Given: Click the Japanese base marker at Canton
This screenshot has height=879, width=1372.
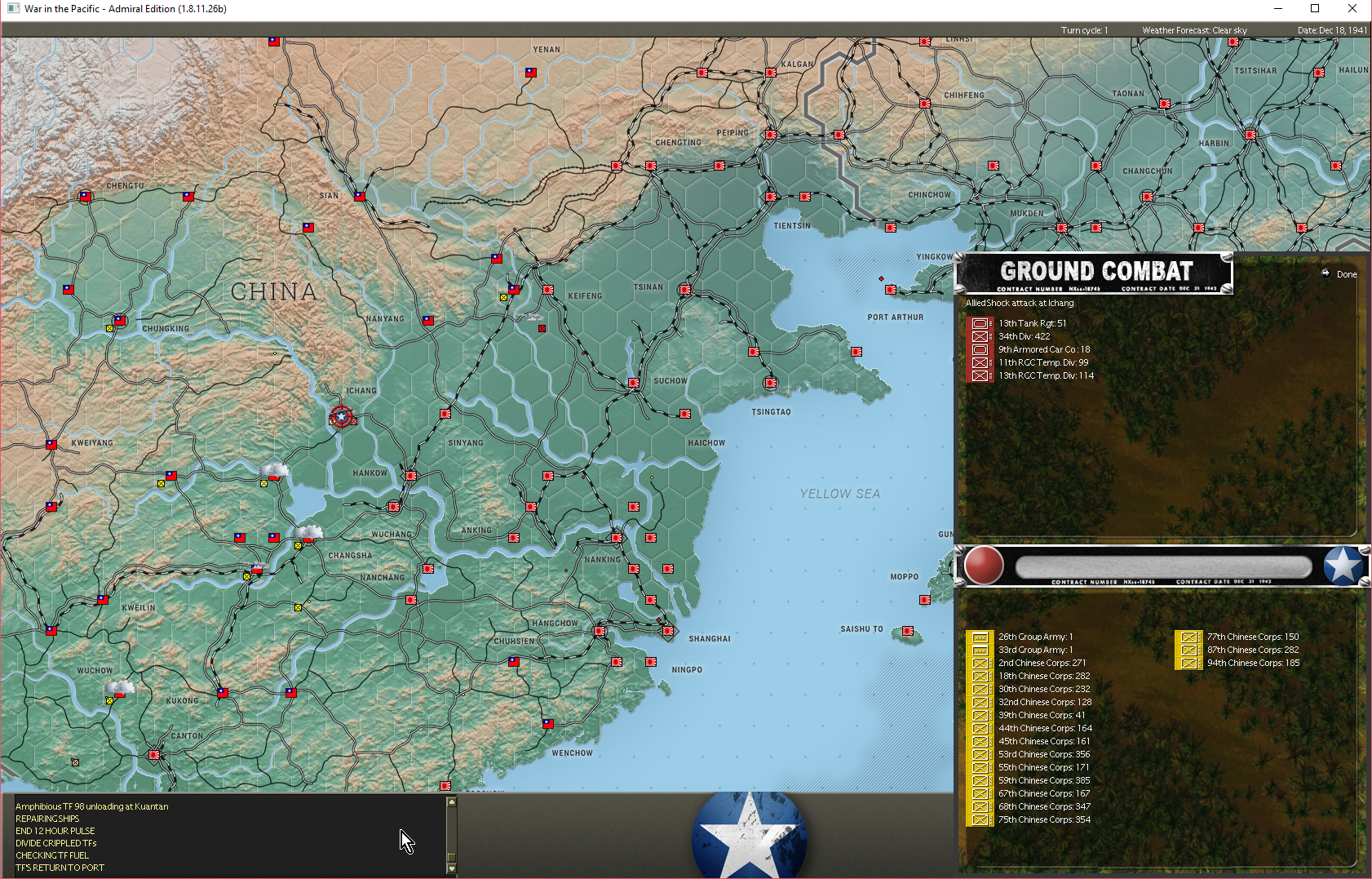Looking at the screenshot, I should (x=154, y=755).
